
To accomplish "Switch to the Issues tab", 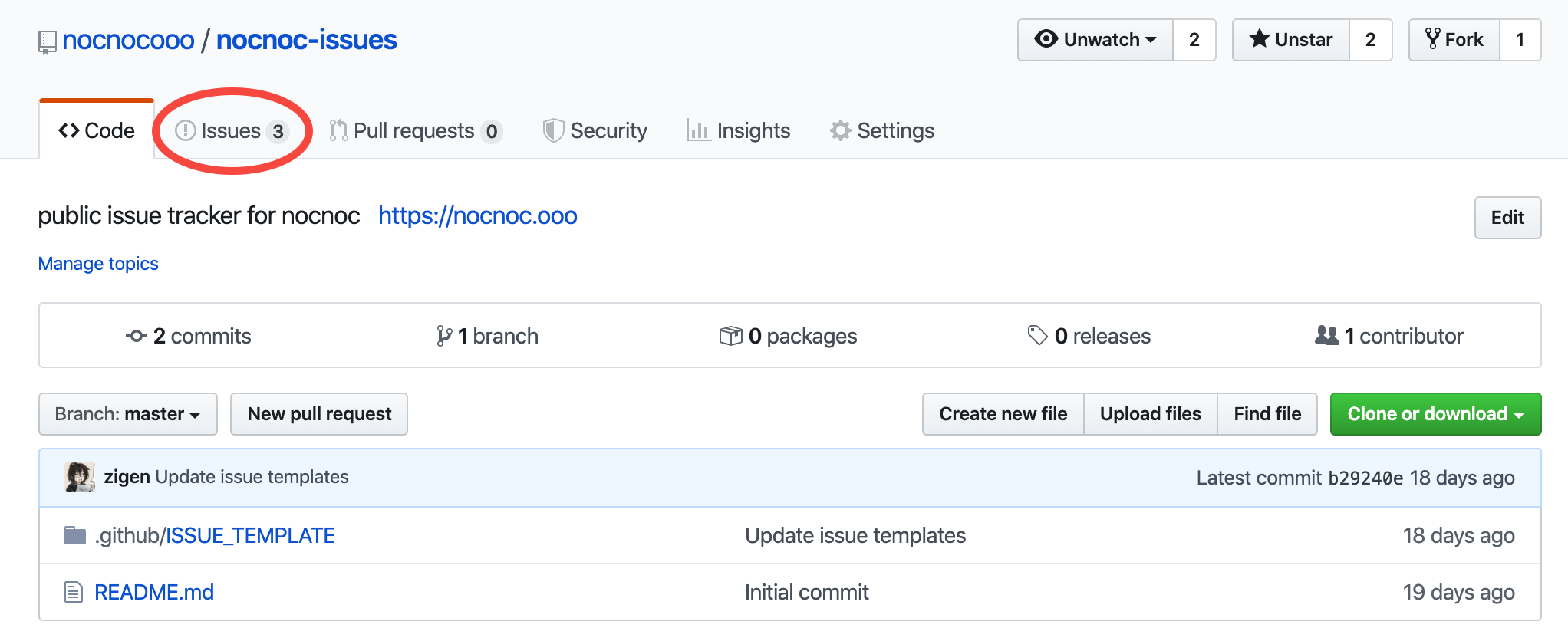I will pyautogui.click(x=231, y=131).
